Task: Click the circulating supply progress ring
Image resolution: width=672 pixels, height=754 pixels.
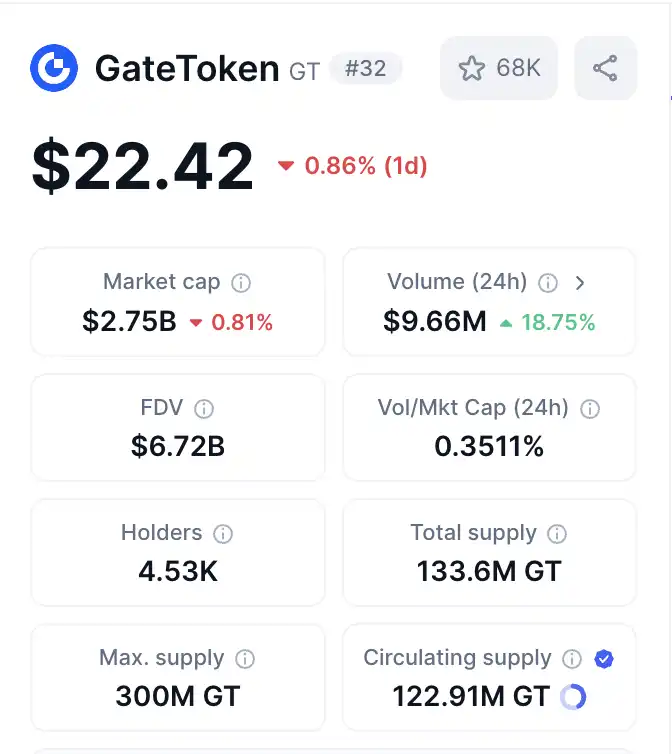Action: click(573, 697)
